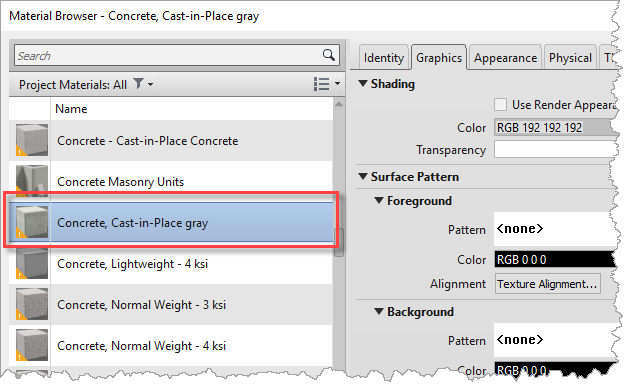Click the search magnifier icon

[328, 55]
